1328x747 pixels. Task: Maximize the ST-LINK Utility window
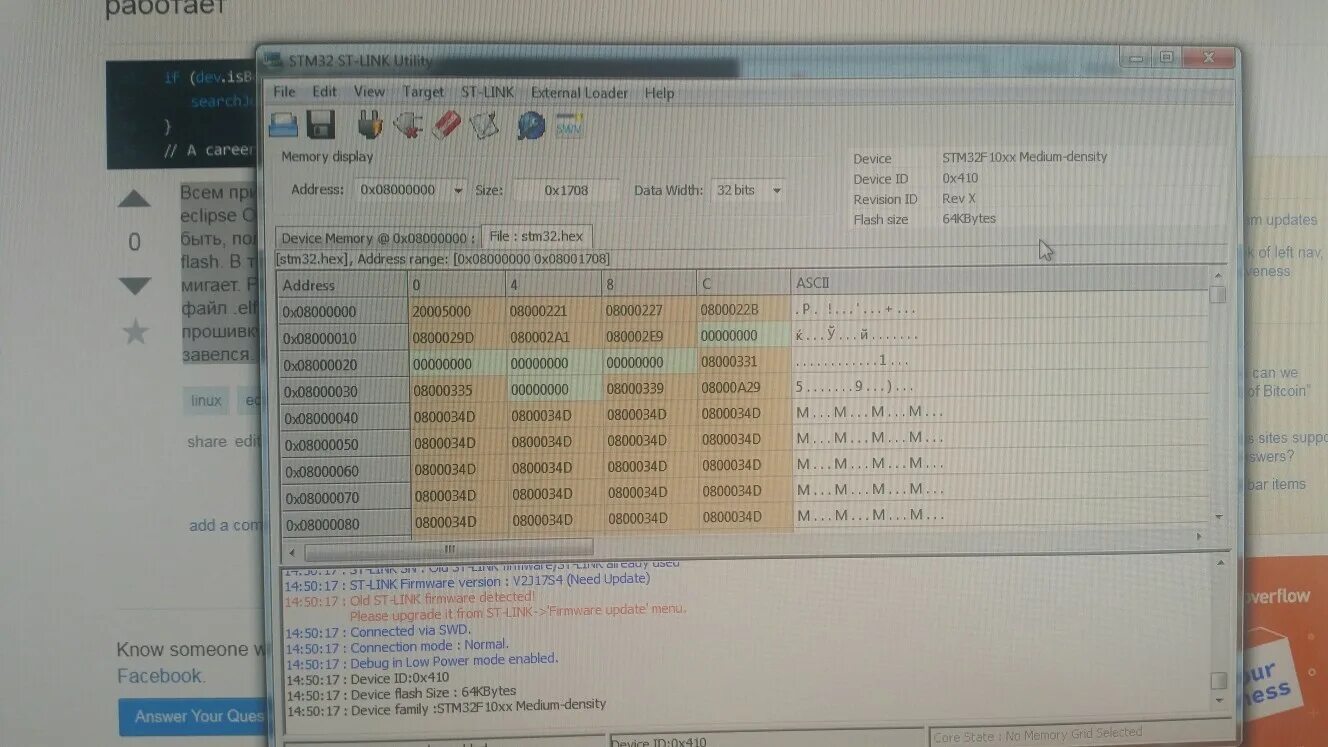point(1166,58)
